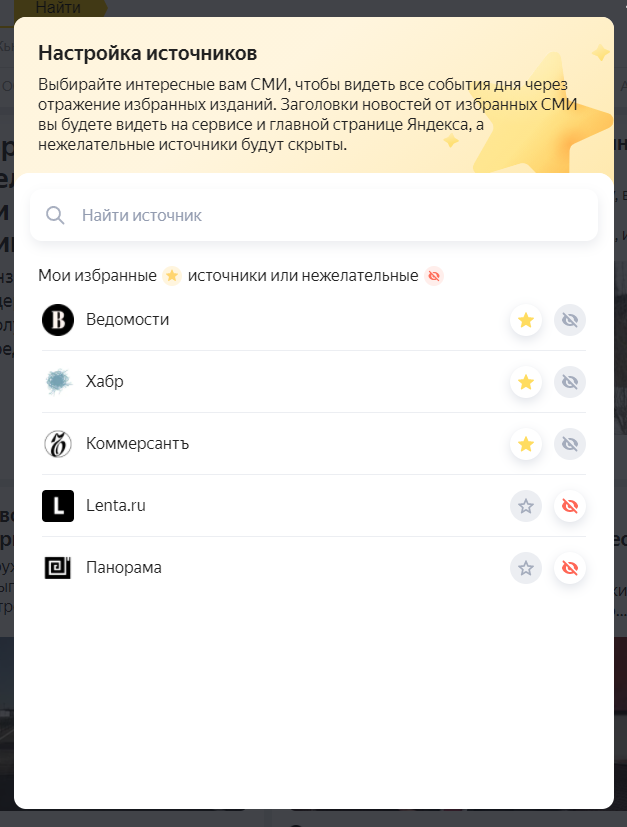The width and height of the screenshot is (627, 827).
Task: Remove Ведомости from favorites via star
Action: coord(526,320)
